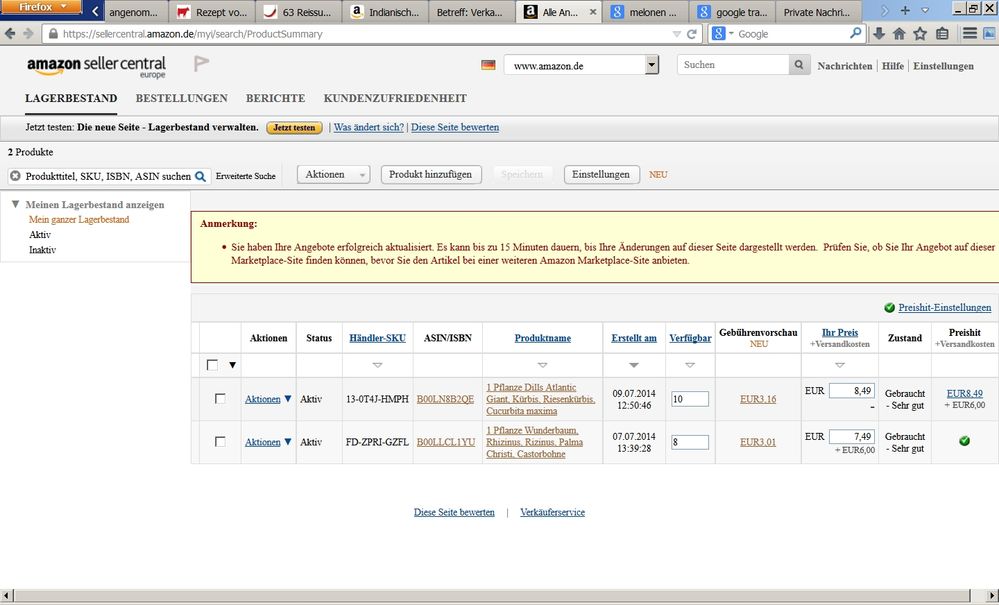Tick the checkbox for the Wunderbaum product row
Screen dimensions: 999x605
[x=220, y=442]
